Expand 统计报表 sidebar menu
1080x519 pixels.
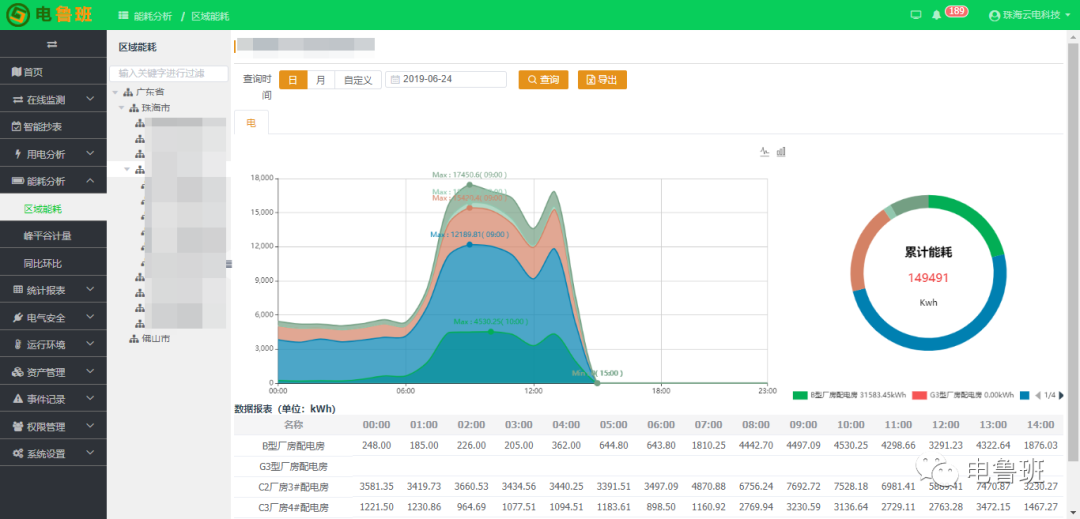53,290
